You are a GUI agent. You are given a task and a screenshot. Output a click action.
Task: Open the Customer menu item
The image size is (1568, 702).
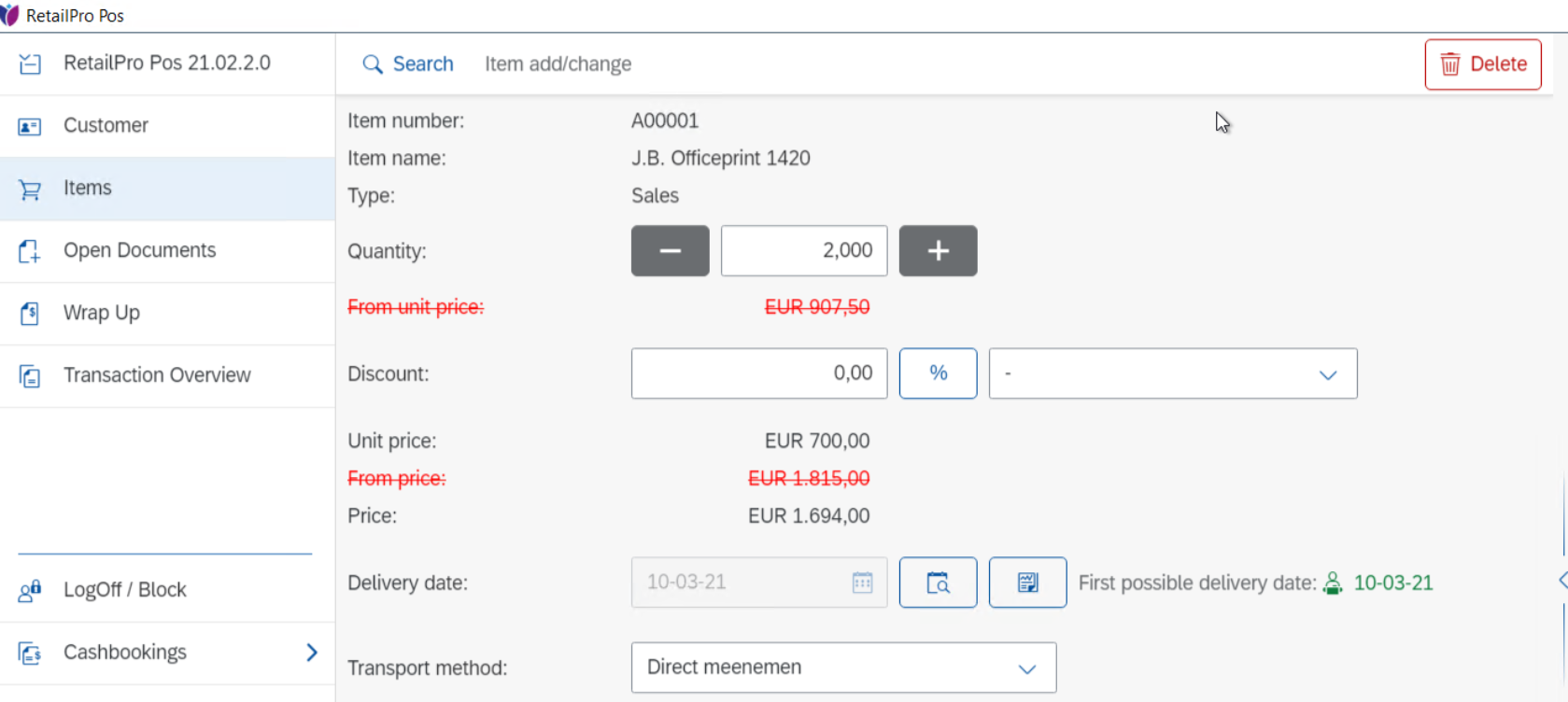[x=106, y=126]
